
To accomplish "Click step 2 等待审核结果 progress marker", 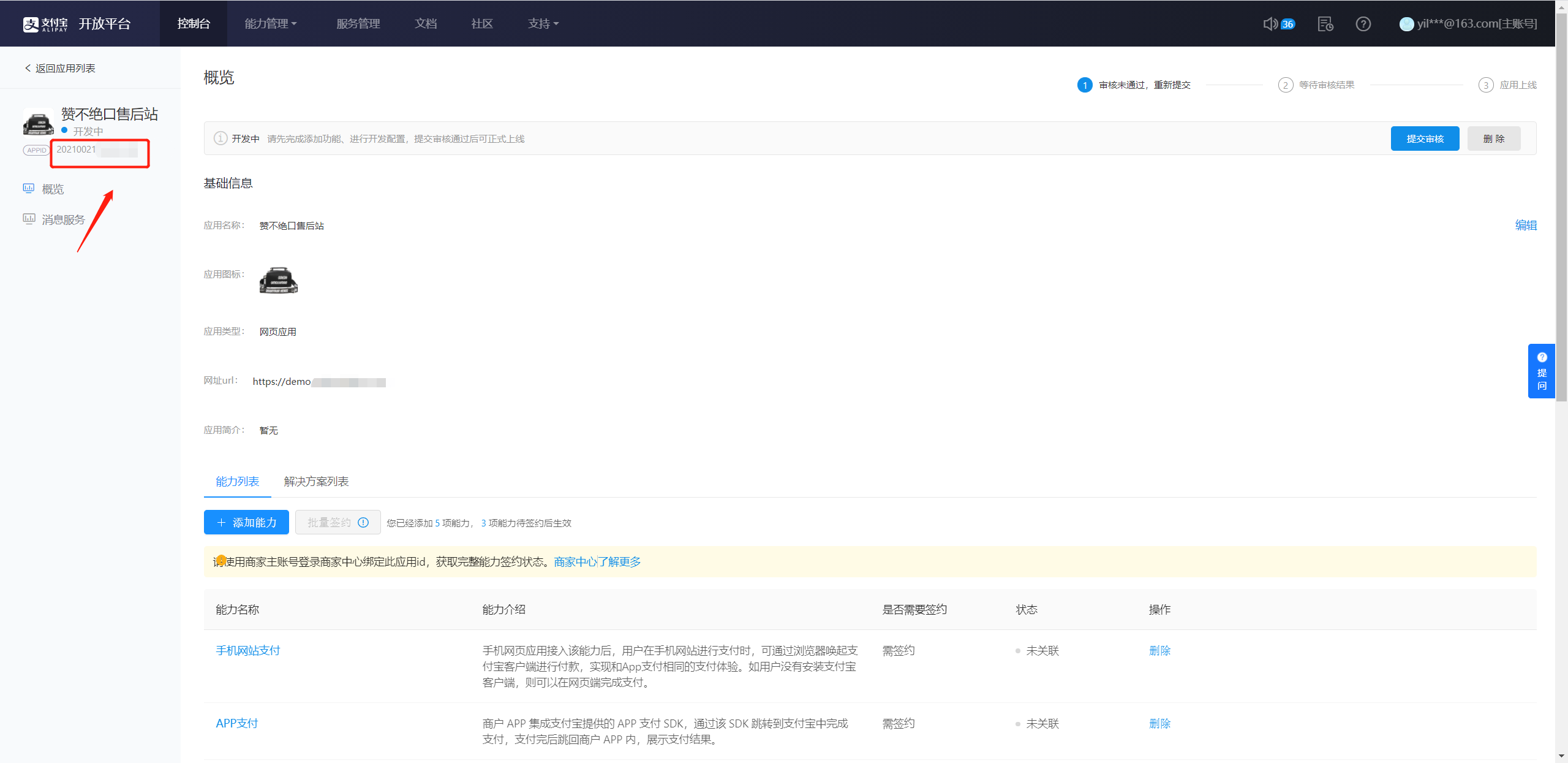I will pyautogui.click(x=1285, y=85).
